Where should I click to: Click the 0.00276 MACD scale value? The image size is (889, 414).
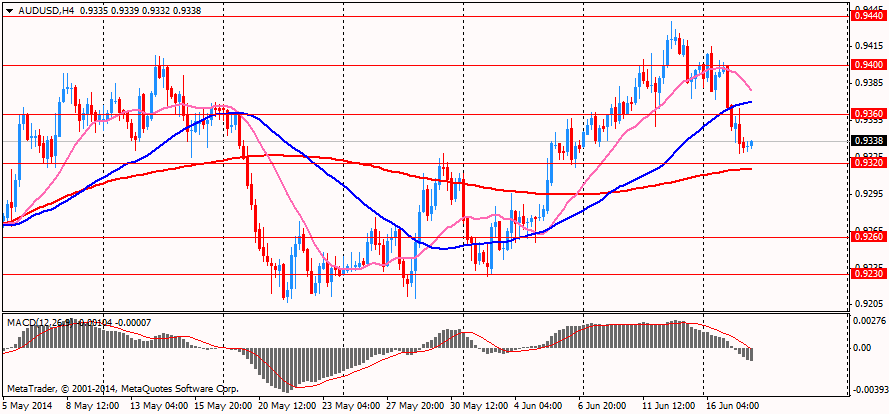pyautogui.click(x=870, y=320)
